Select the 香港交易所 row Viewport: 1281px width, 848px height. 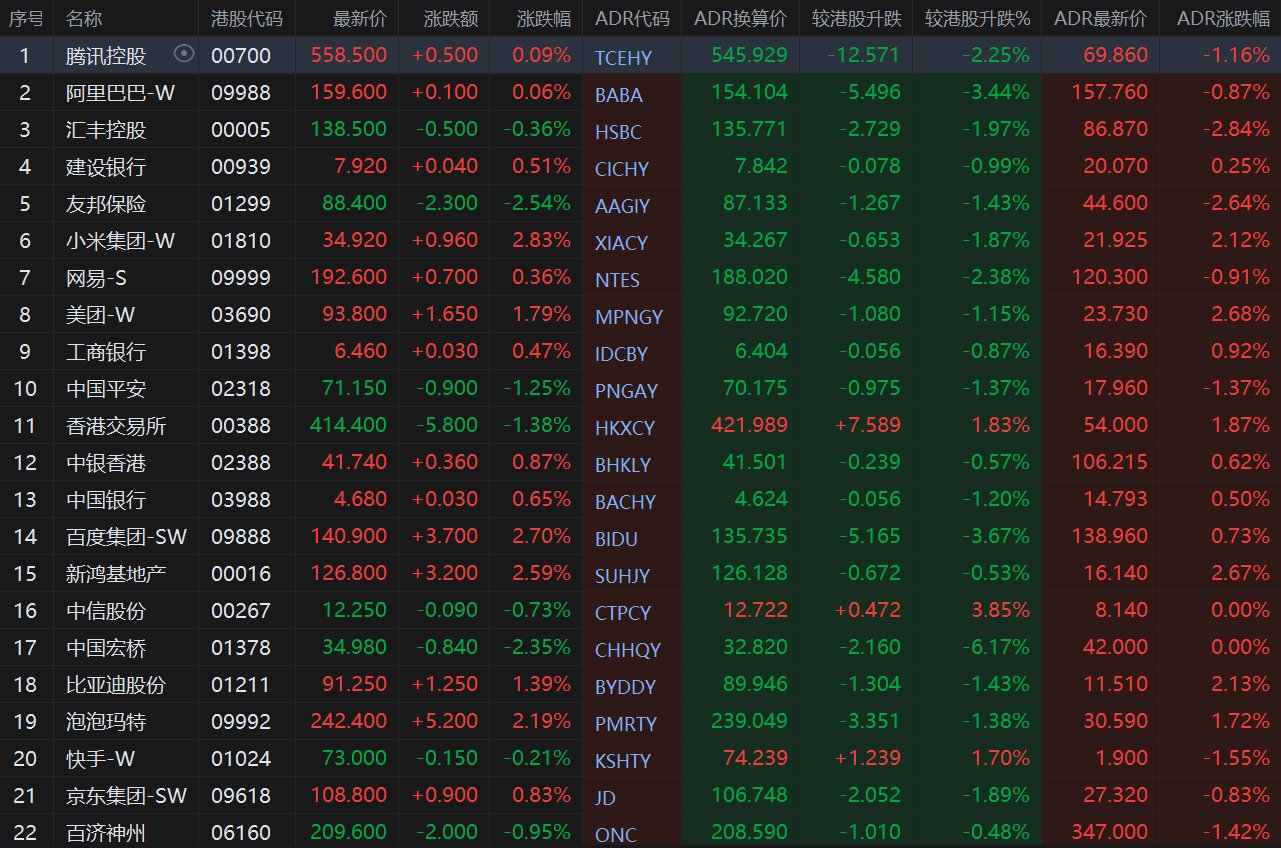116,426
